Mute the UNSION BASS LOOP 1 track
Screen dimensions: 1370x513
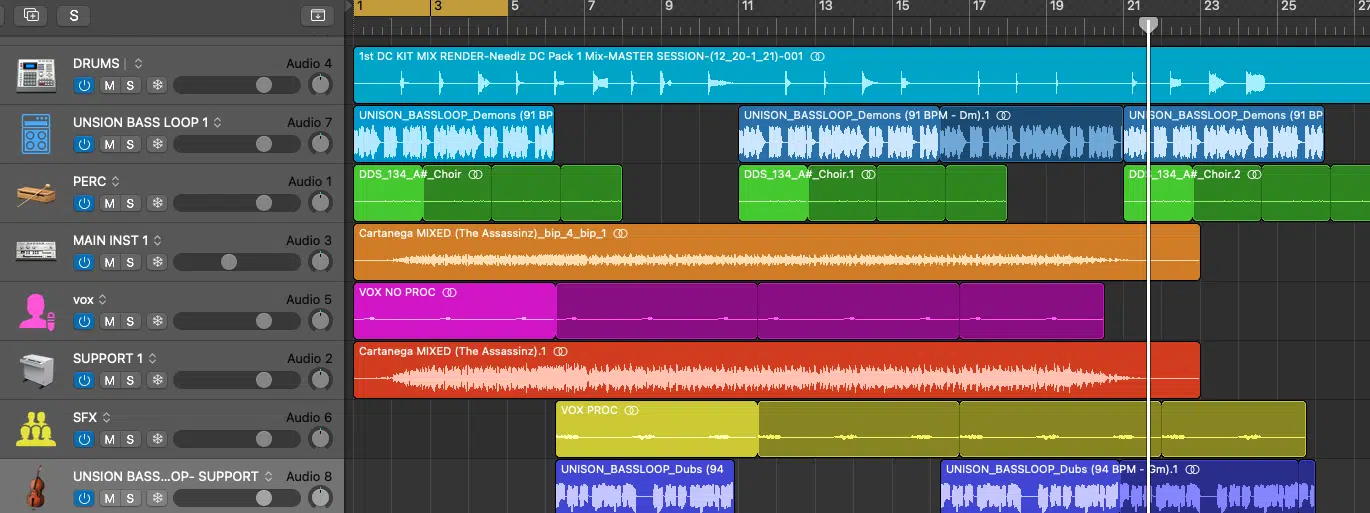[x=109, y=144]
